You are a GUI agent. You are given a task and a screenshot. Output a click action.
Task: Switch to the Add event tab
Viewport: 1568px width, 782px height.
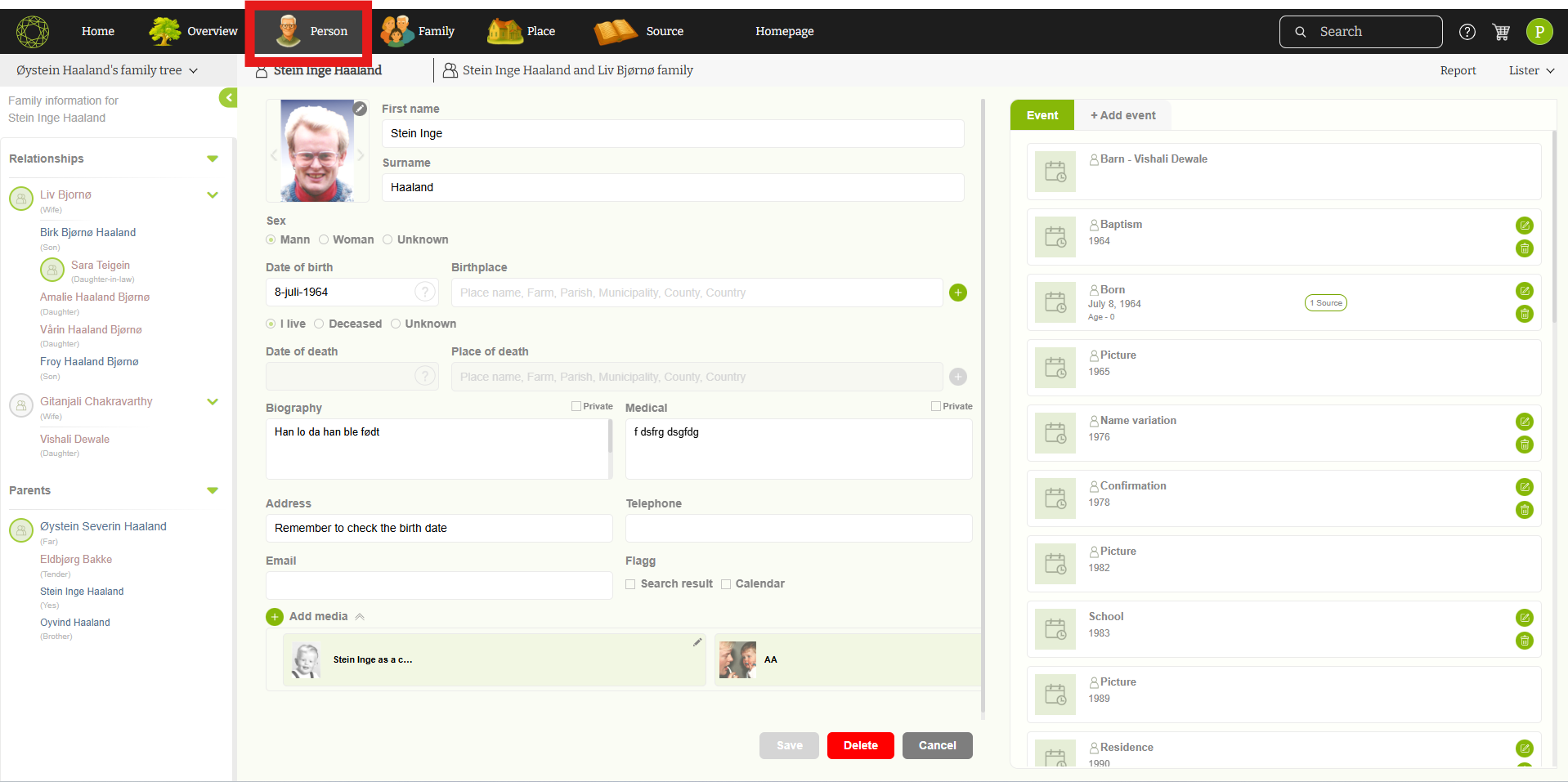pos(1122,115)
